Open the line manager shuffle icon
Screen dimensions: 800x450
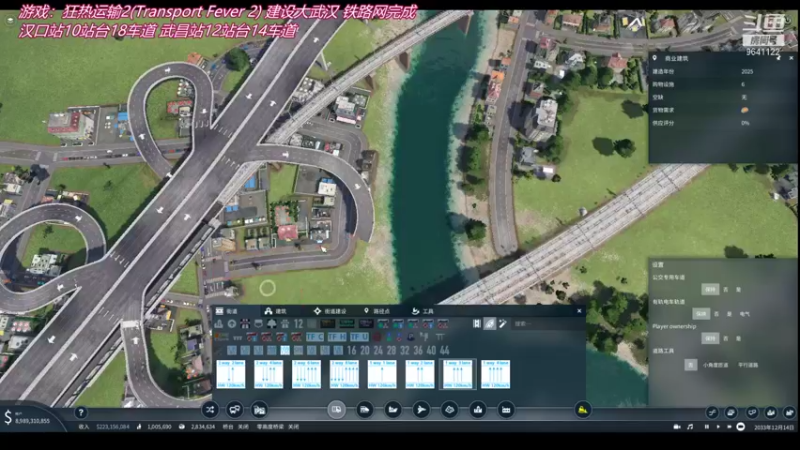click(210, 410)
